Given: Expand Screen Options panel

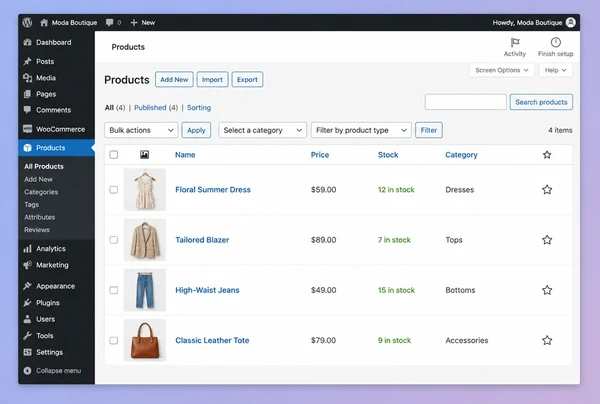Looking at the screenshot, I should 502,70.
